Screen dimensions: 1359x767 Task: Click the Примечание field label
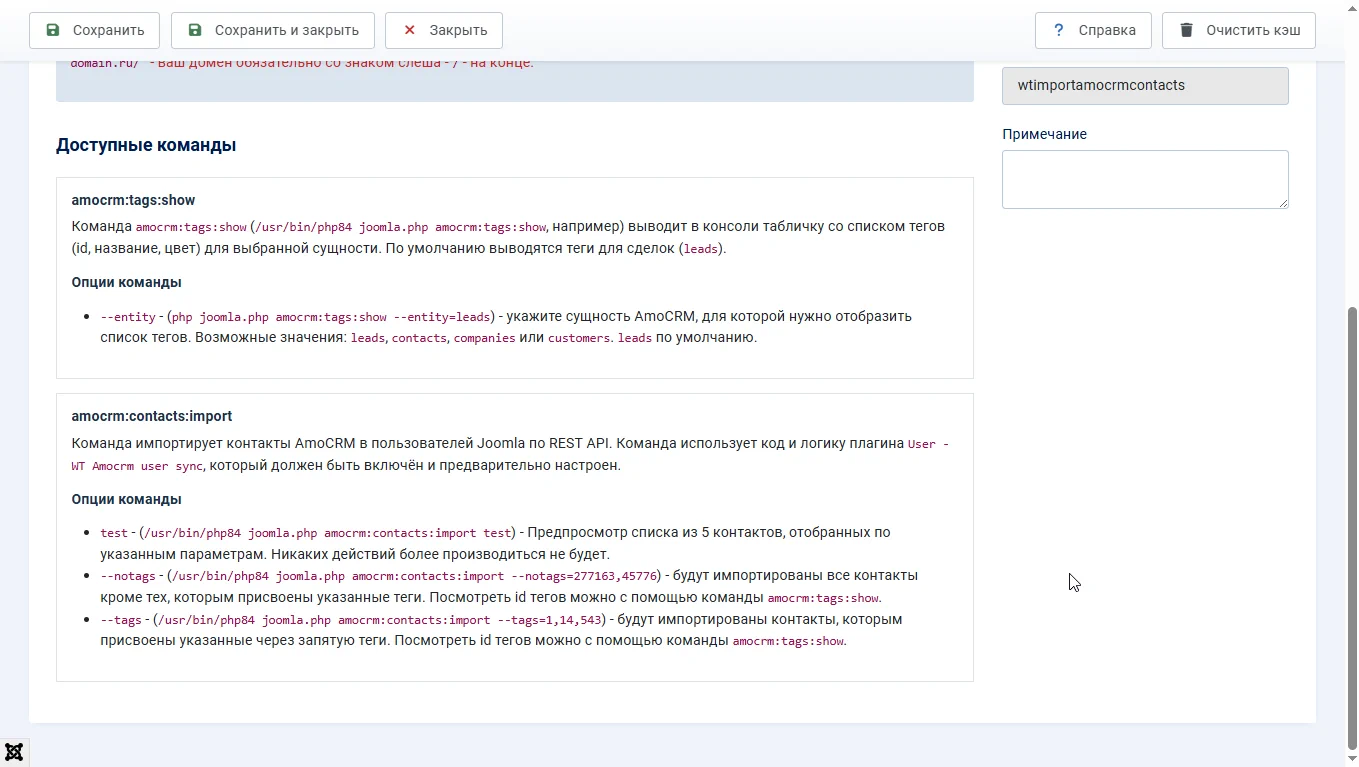(1044, 134)
